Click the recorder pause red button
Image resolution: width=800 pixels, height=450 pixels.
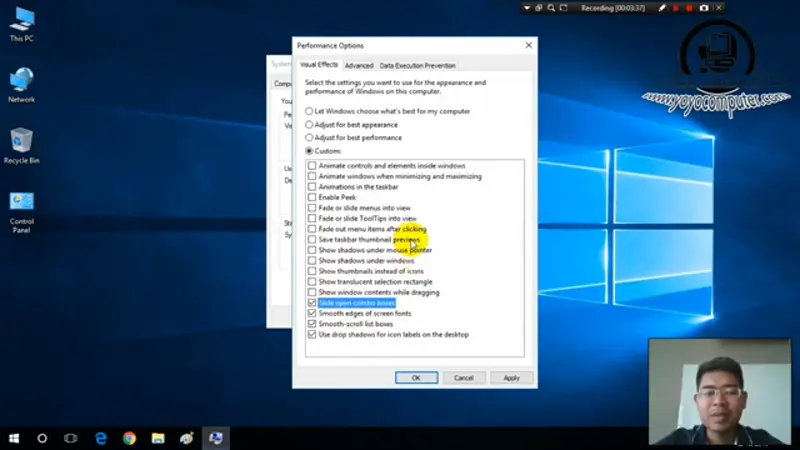(x=676, y=8)
